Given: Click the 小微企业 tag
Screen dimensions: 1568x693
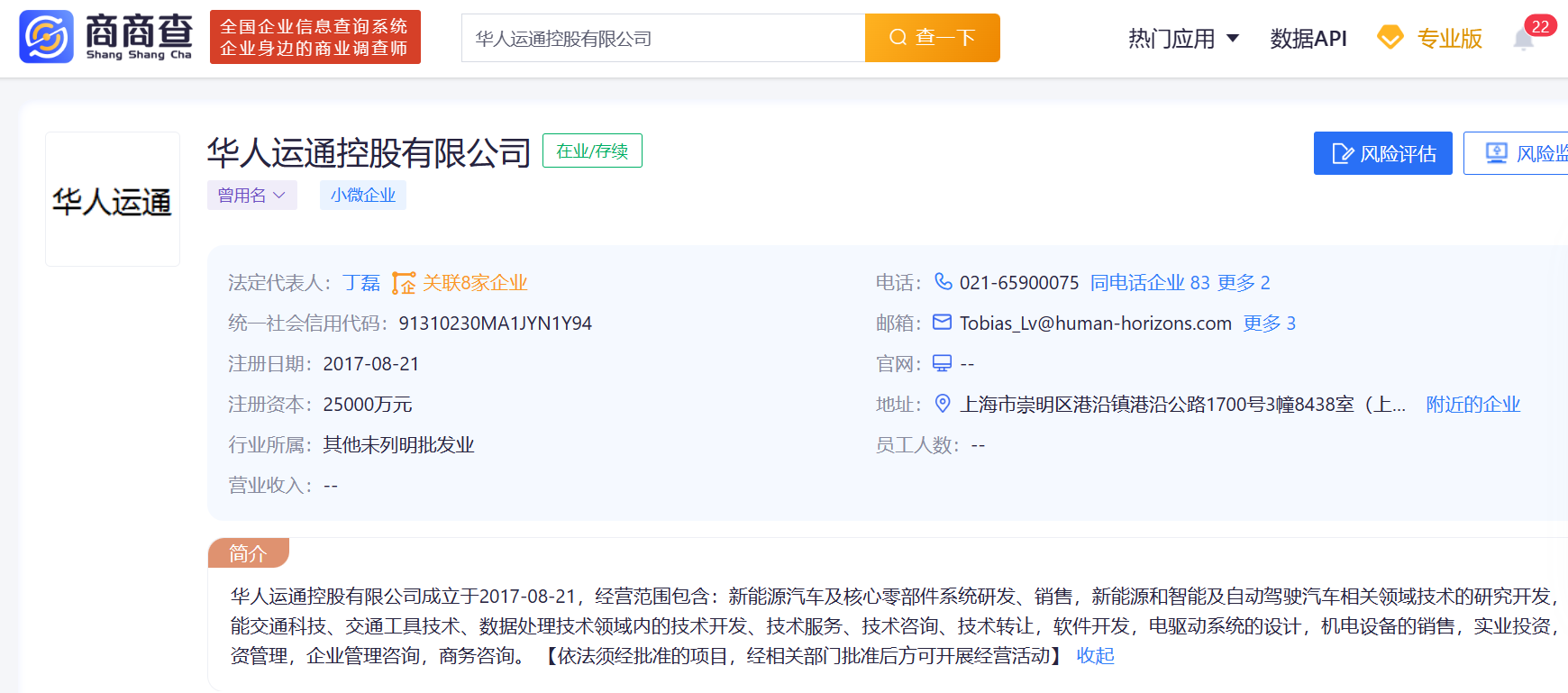Looking at the screenshot, I should click(362, 195).
